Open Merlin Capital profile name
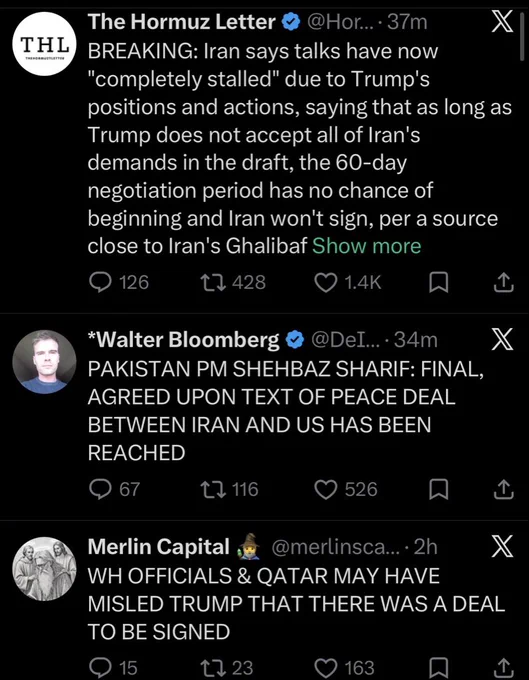The height and width of the screenshot is (680, 529). [x=159, y=546]
